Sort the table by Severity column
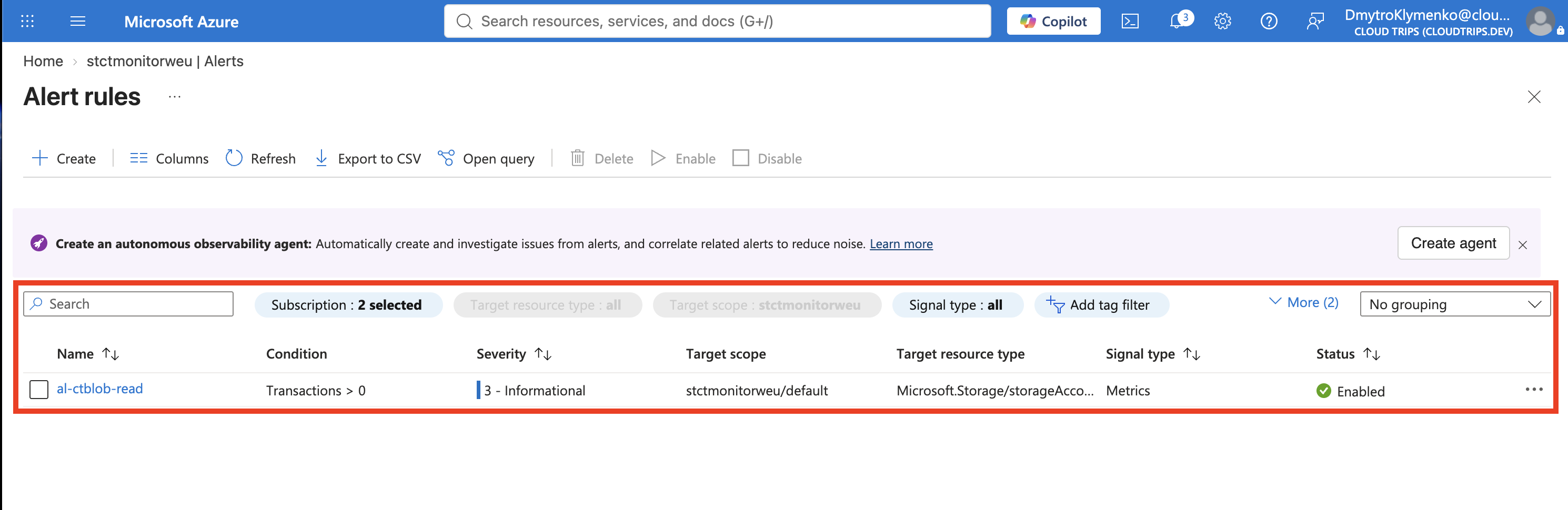The image size is (1568, 510). pyautogui.click(x=514, y=354)
